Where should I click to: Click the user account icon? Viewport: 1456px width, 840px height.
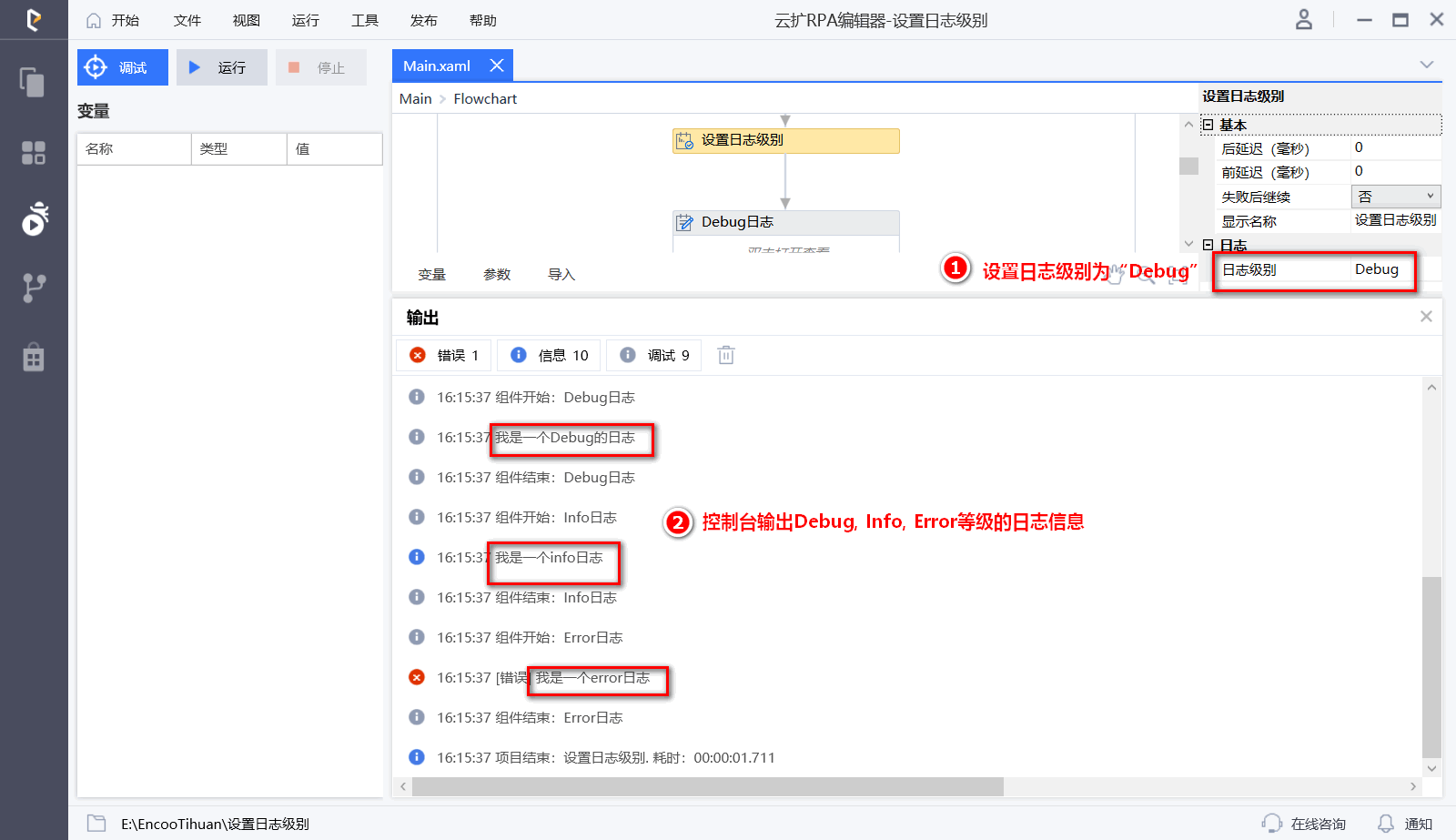(x=1304, y=19)
